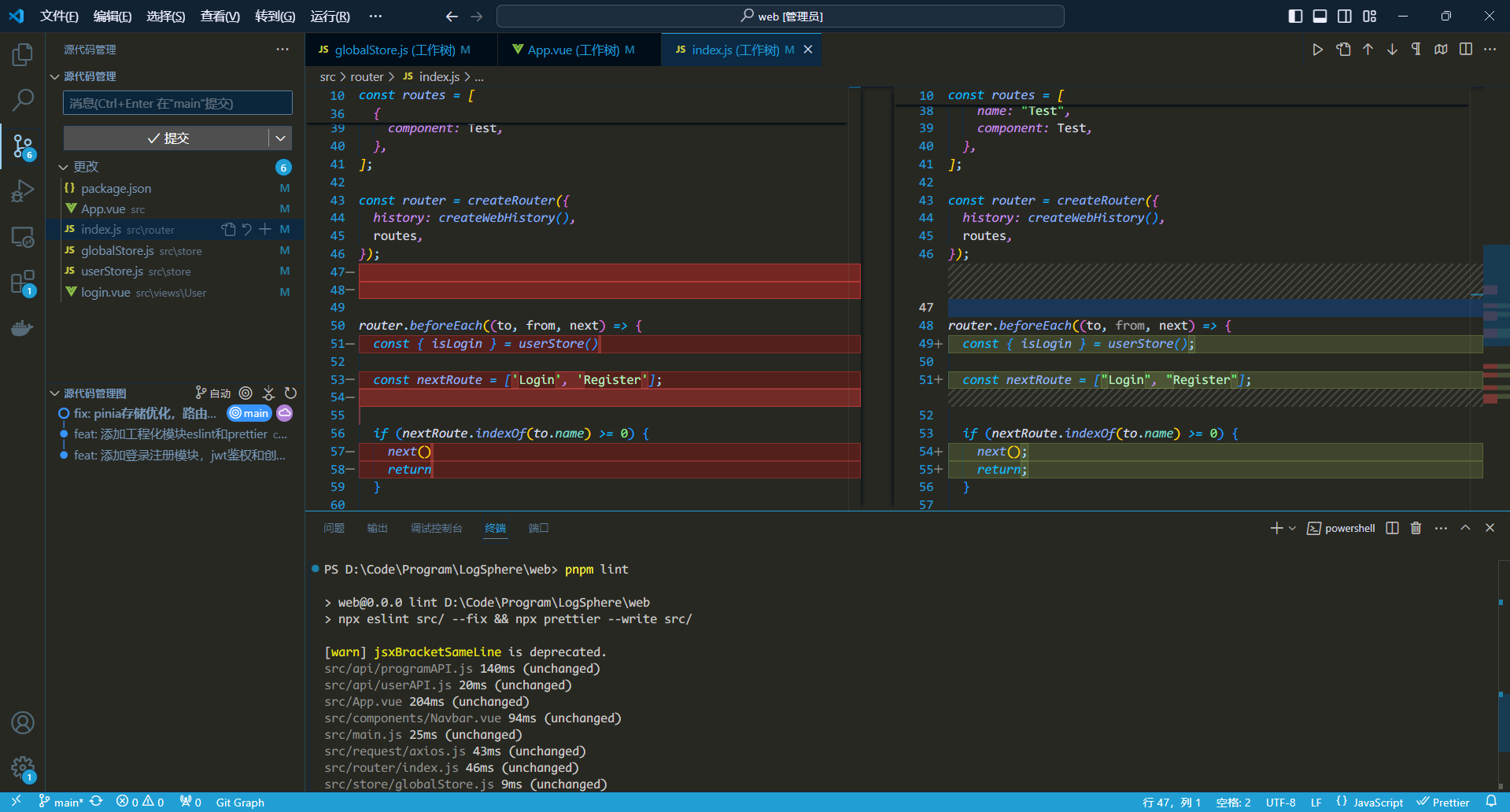Click the Synchronize Changes icon in status bar
This screenshot has width=1510, height=812.
96,802
